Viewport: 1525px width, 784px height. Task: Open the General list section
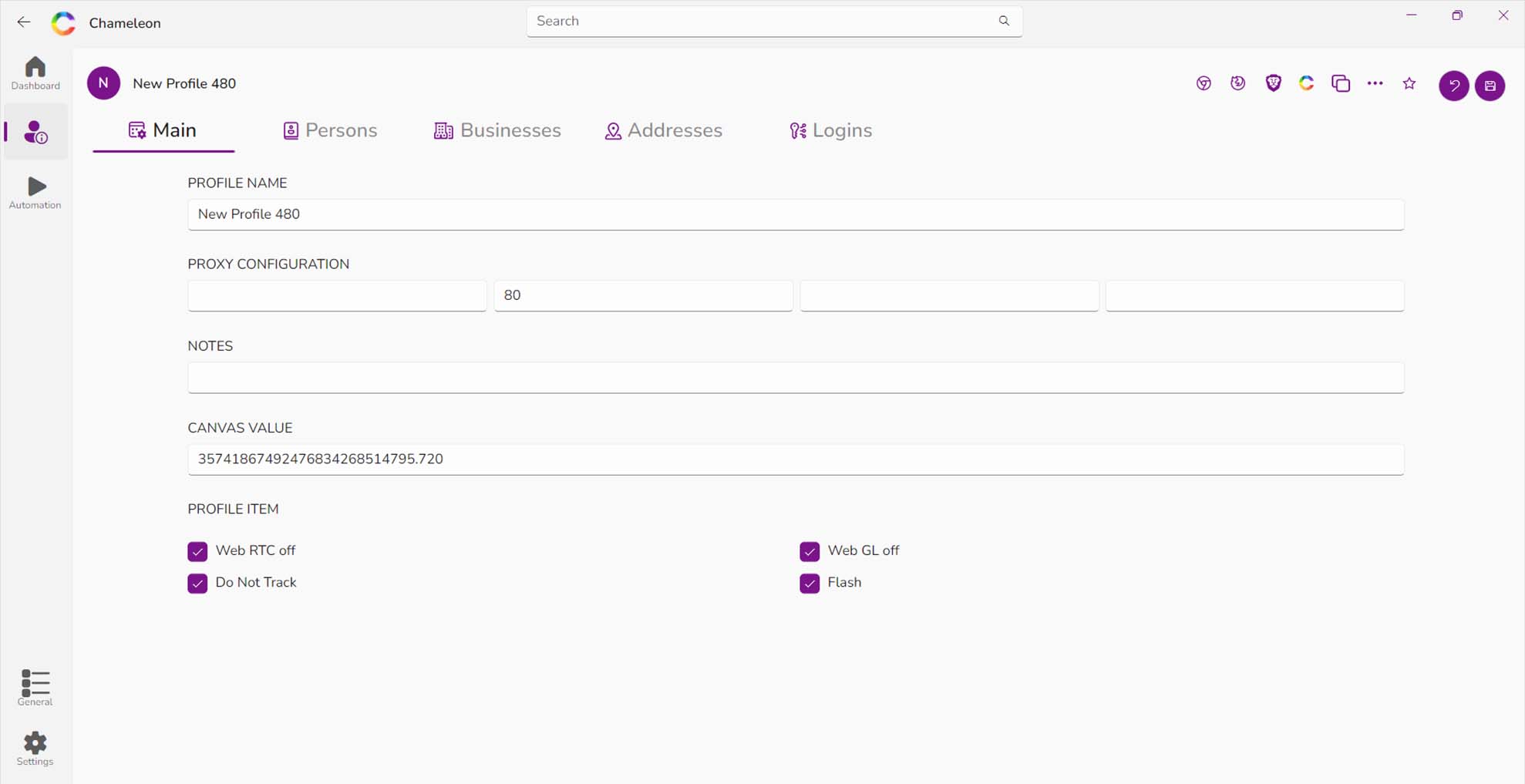click(x=35, y=688)
